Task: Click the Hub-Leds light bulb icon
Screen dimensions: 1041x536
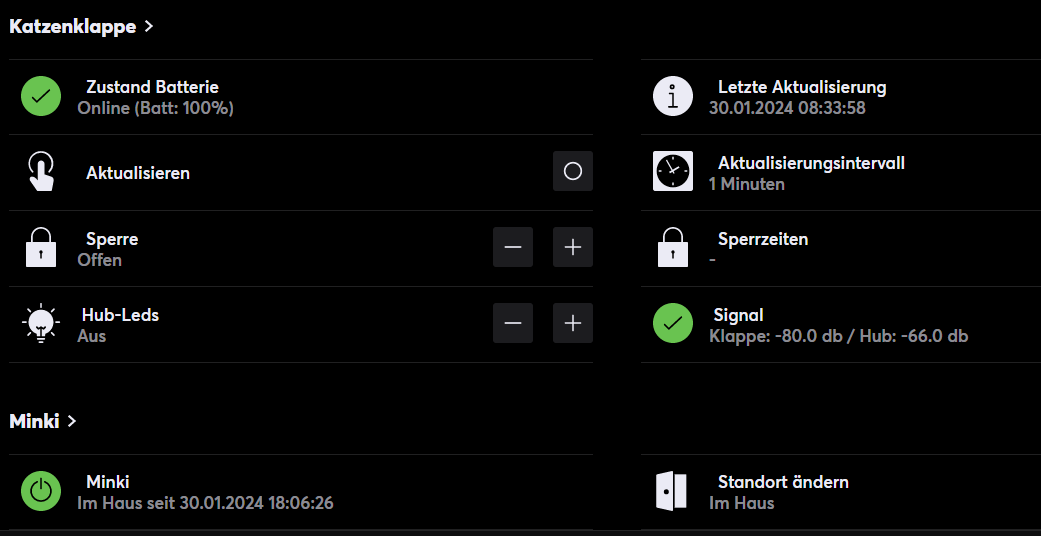Action: (x=41, y=324)
